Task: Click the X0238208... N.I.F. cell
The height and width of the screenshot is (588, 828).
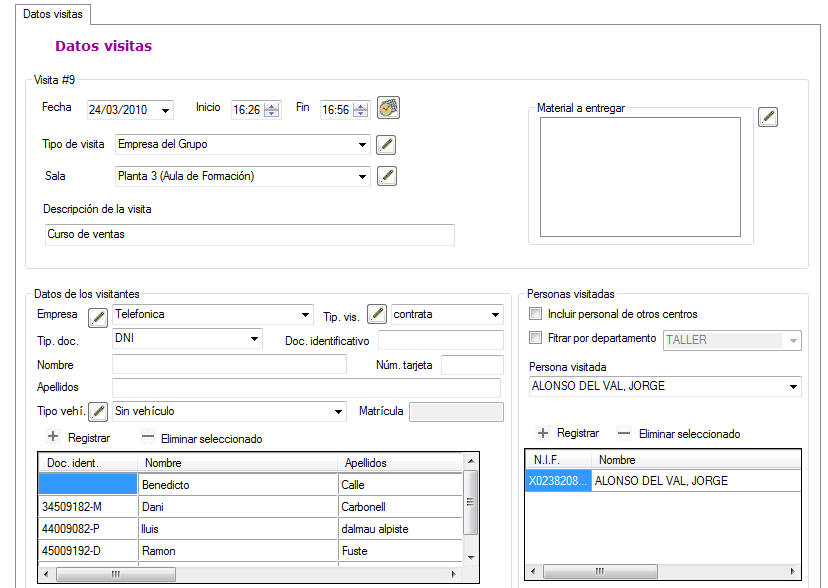Action: 559,481
